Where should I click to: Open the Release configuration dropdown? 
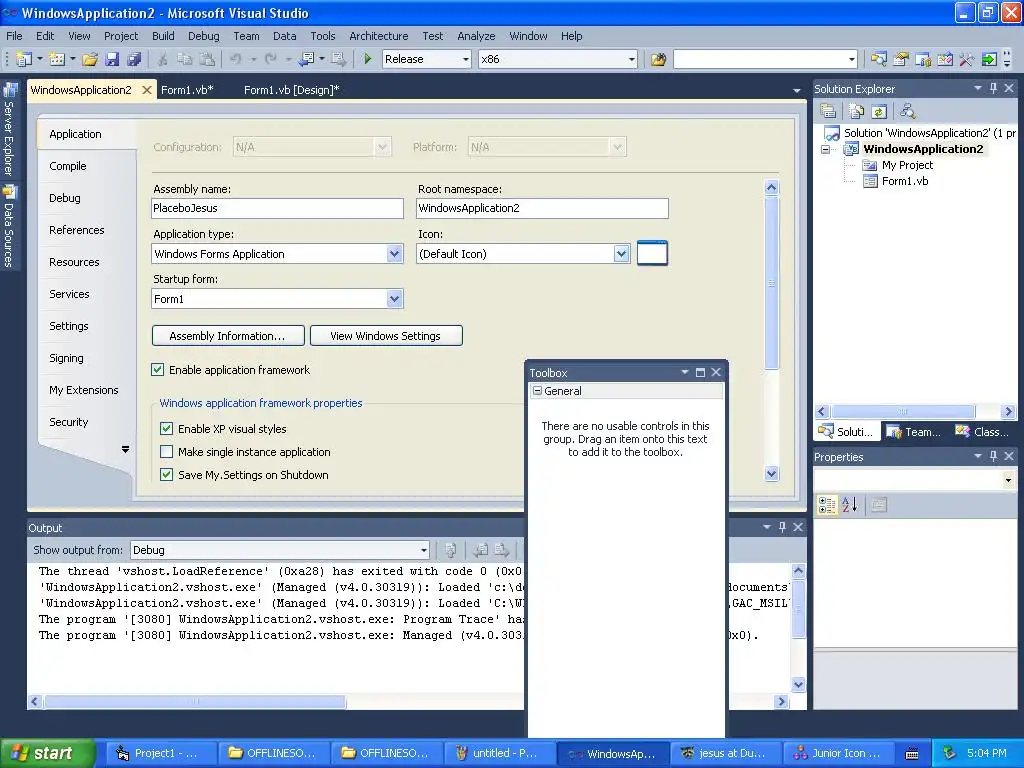pos(466,59)
